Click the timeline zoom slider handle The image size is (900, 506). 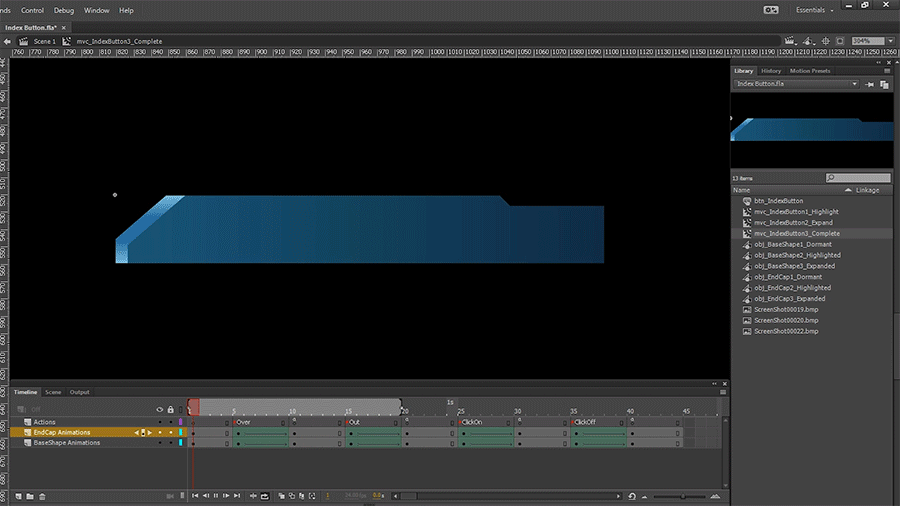click(682, 496)
